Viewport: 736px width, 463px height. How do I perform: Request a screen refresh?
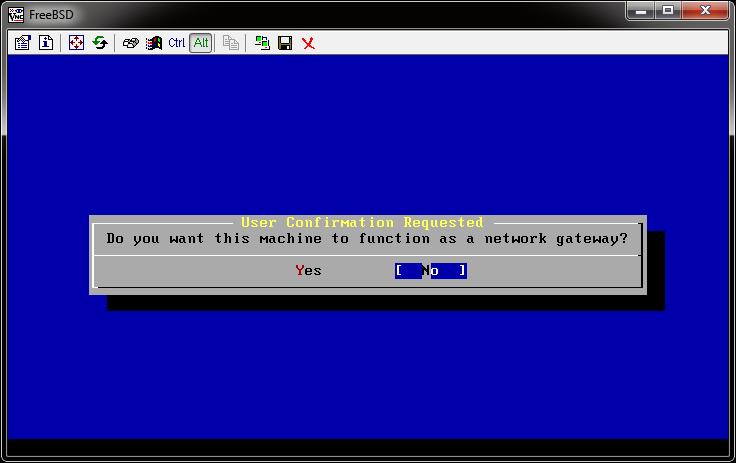coord(100,43)
